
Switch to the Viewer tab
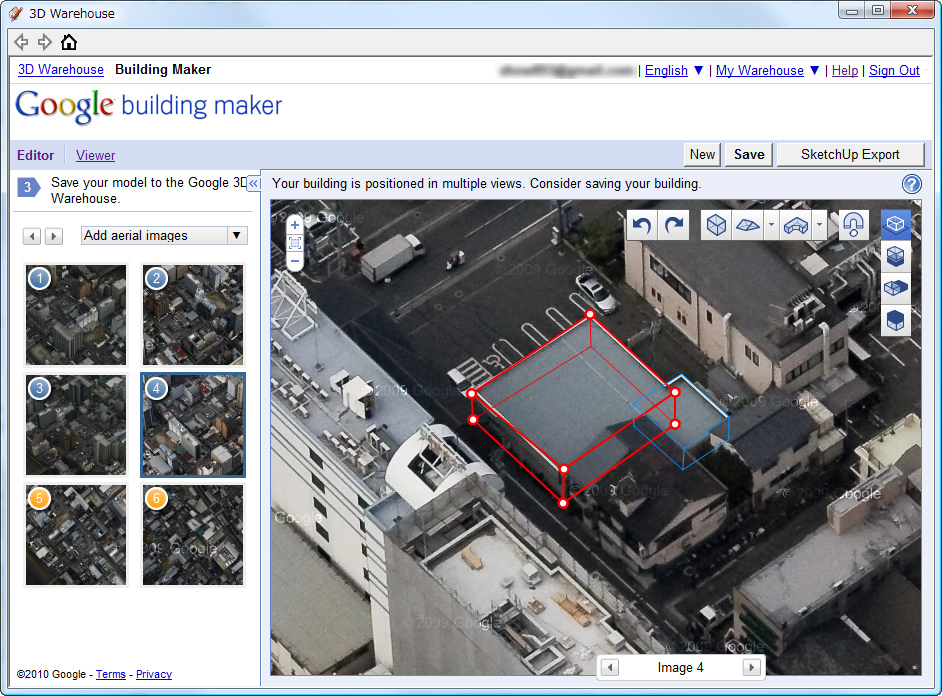click(96, 155)
